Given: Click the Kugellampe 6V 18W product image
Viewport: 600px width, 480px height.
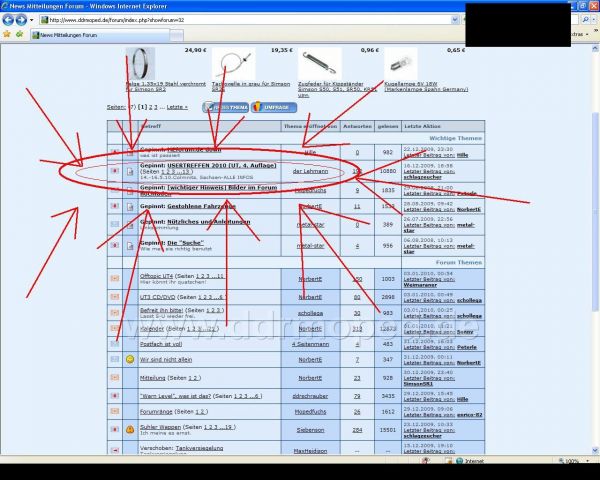Looking at the screenshot, I should tap(408, 65).
